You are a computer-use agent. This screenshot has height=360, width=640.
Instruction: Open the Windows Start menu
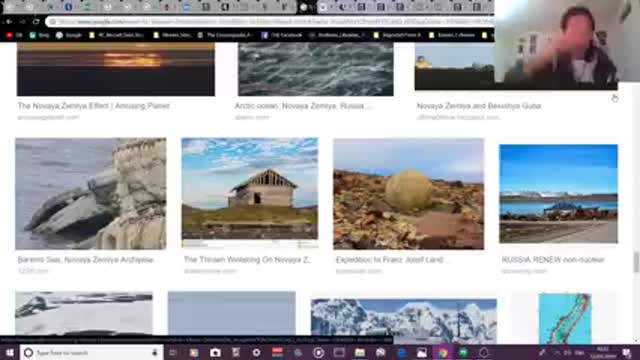10,352
